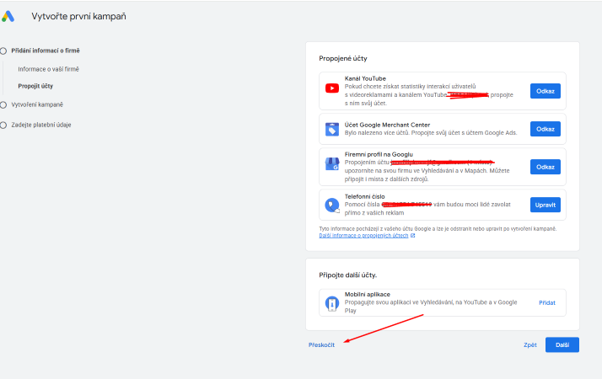
Task: Click the Propojené účty heading
Action: point(343,58)
